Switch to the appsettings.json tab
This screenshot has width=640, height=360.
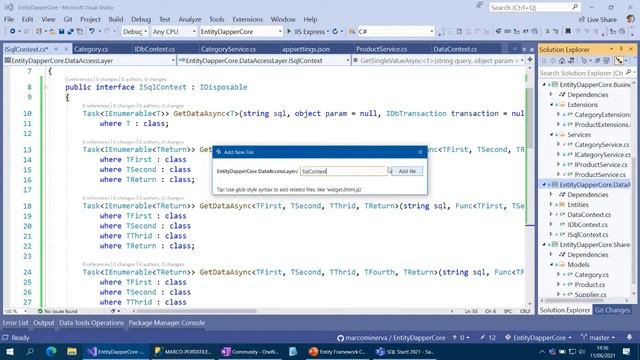[x=306, y=49]
